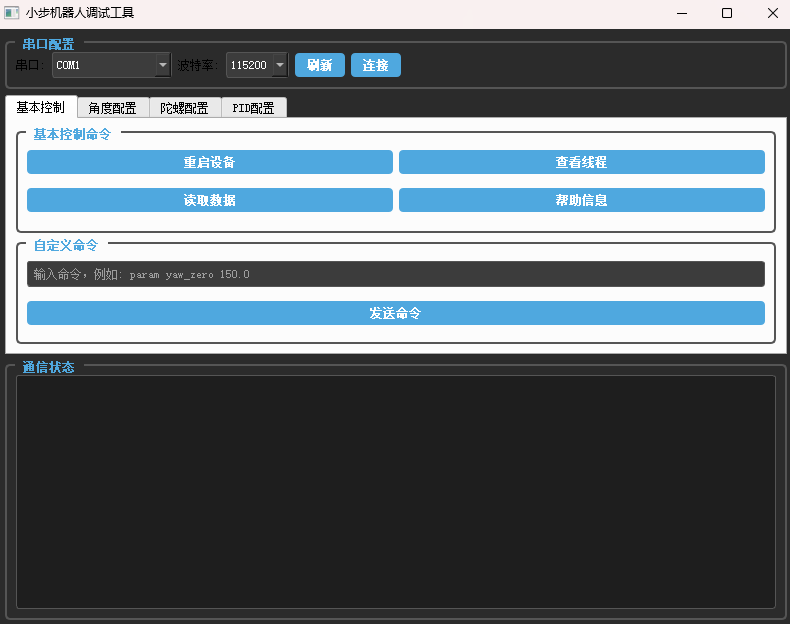Click the 帮助信息 button
Screen dimensions: 790x624
click(581, 200)
